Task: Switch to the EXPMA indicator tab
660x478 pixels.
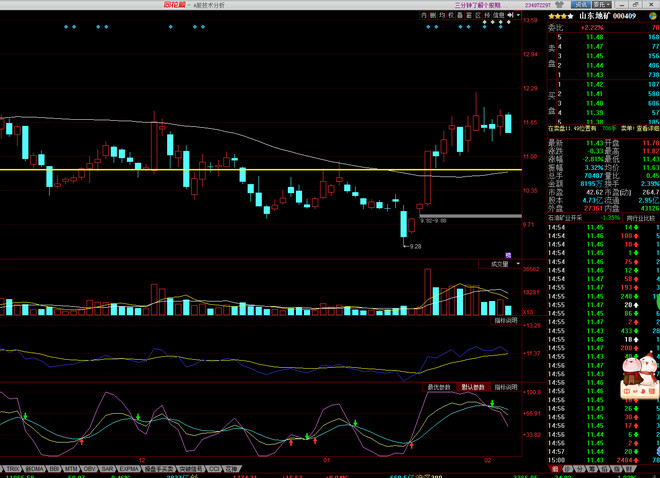Action: pyautogui.click(x=129, y=468)
